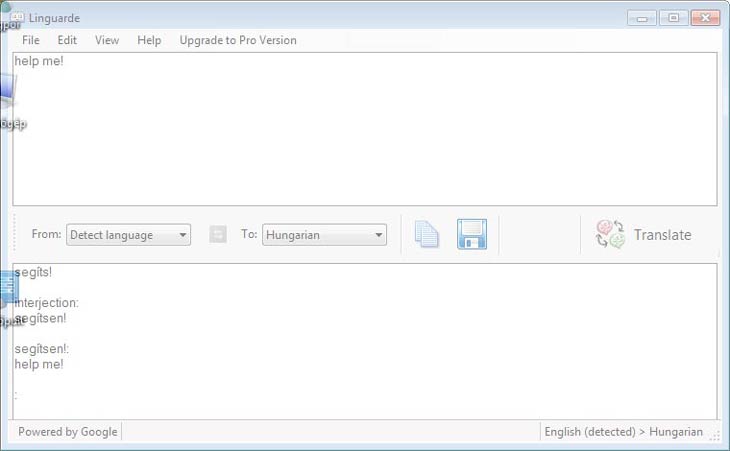Click the copy translation icon
The width and height of the screenshot is (730, 451).
coord(427,235)
